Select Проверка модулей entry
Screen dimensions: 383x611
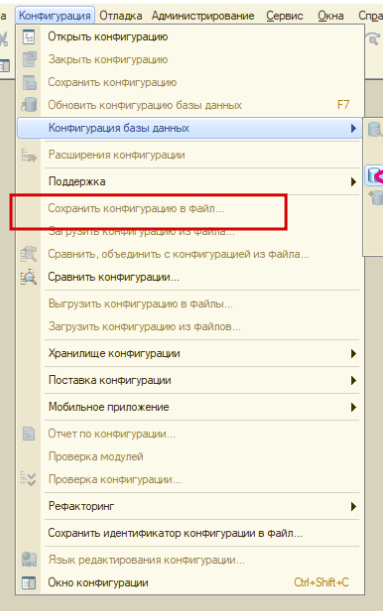tap(190, 456)
